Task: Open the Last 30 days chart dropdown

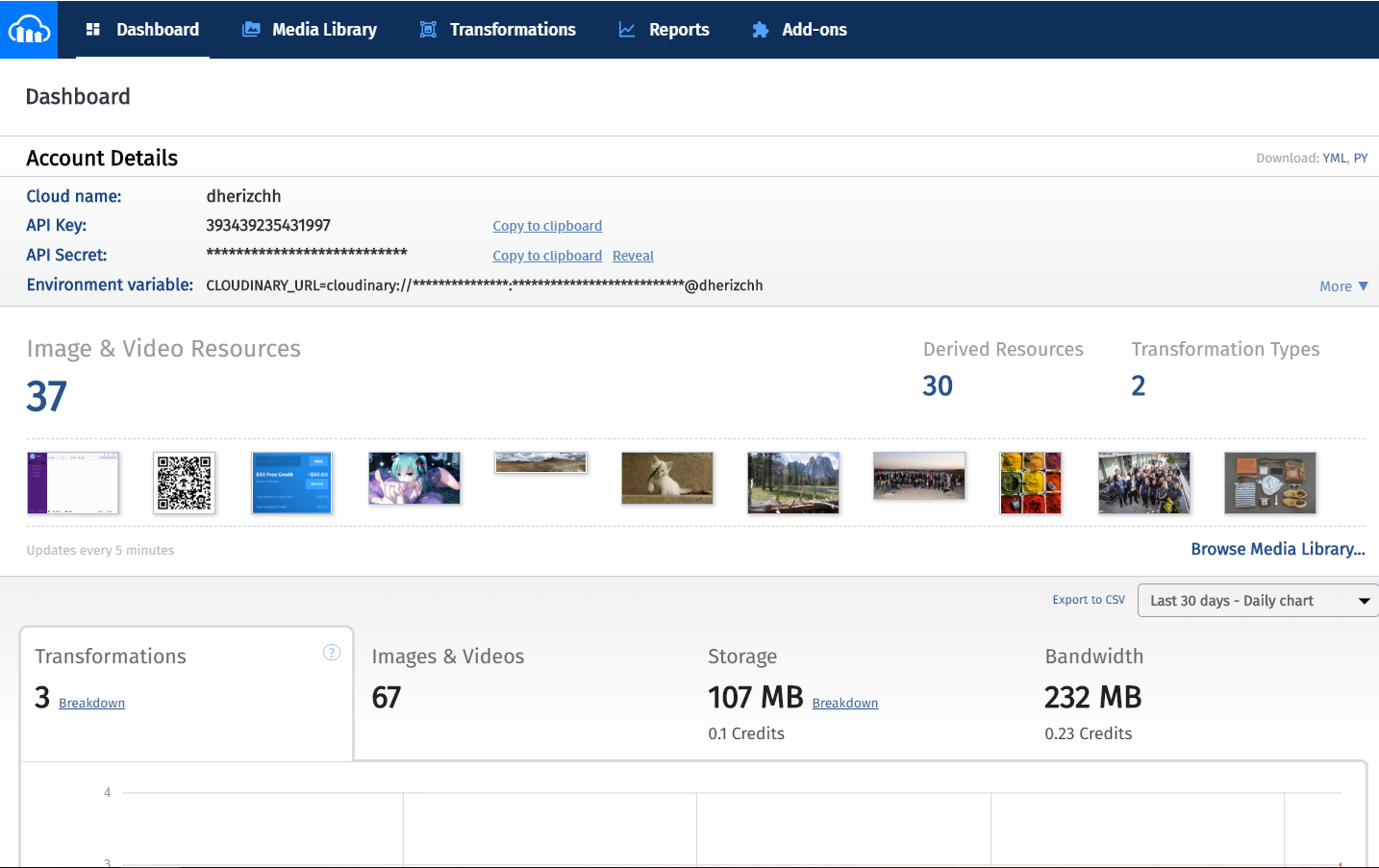Action: 1259,601
